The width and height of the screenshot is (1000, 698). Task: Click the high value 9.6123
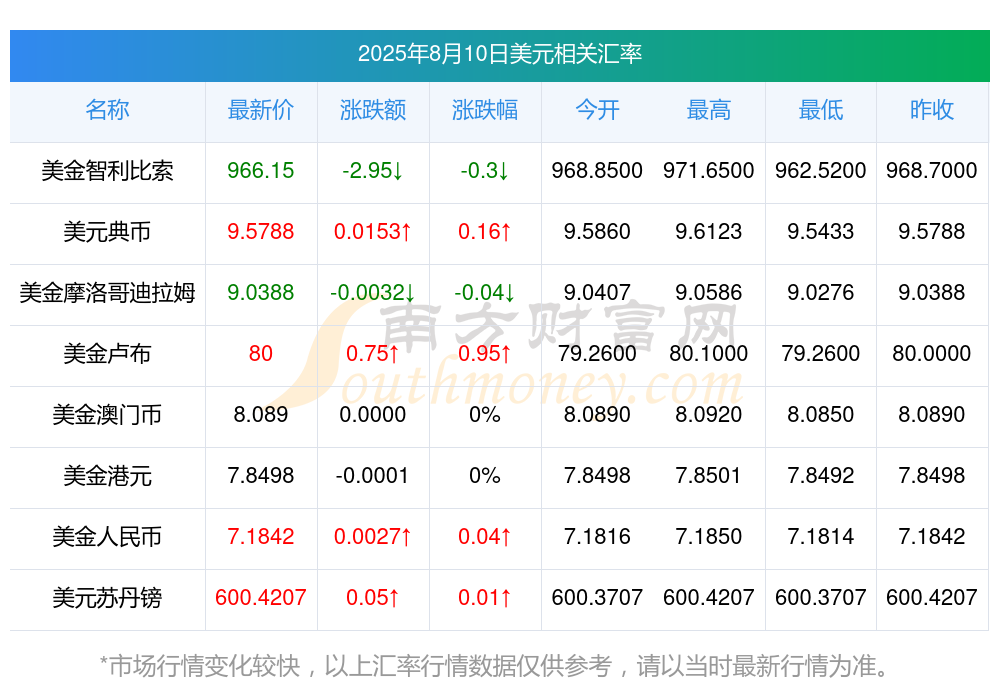[x=709, y=232]
